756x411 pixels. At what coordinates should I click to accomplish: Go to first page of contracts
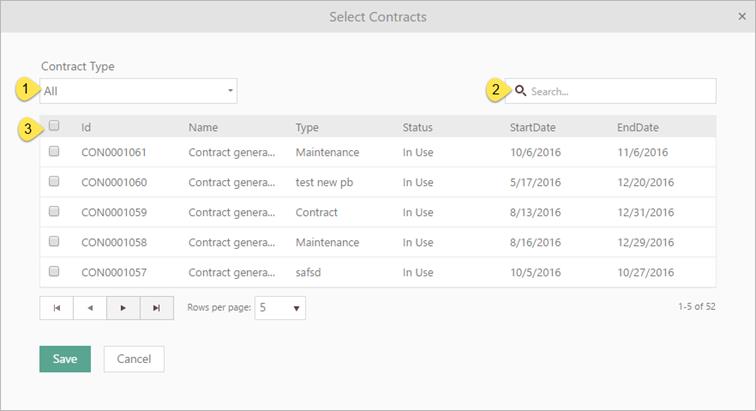[56, 308]
